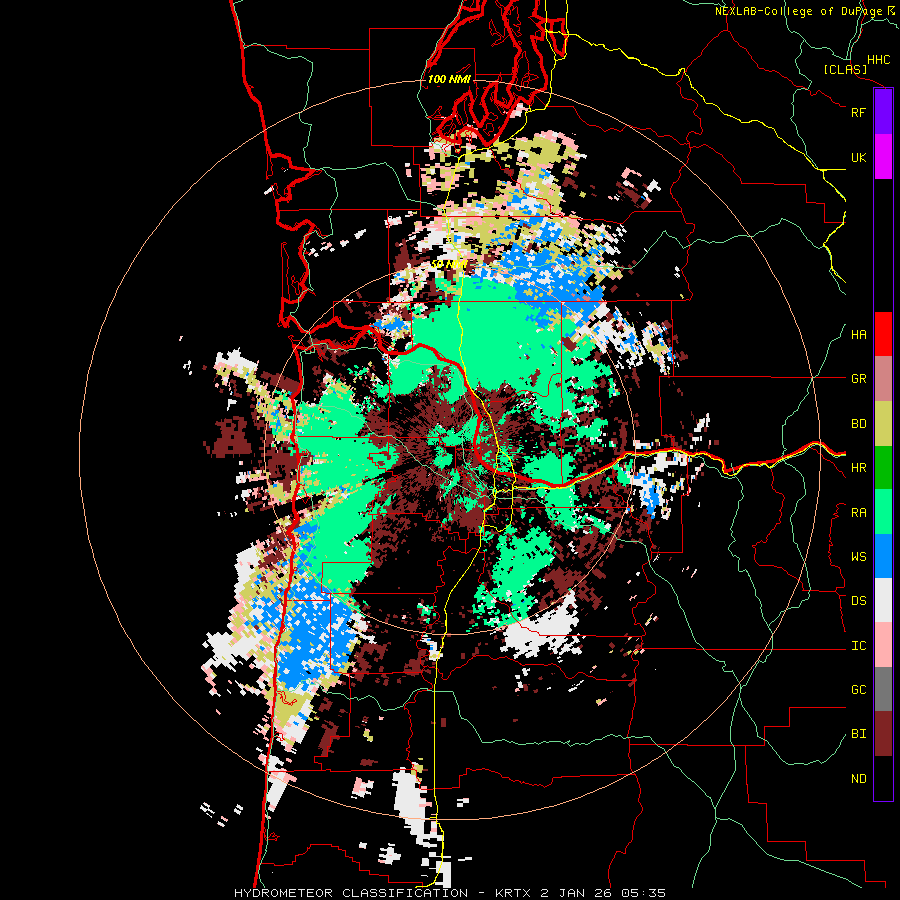Click the GR legend label
This screenshot has height=900, width=900.
pyautogui.click(x=858, y=379)
